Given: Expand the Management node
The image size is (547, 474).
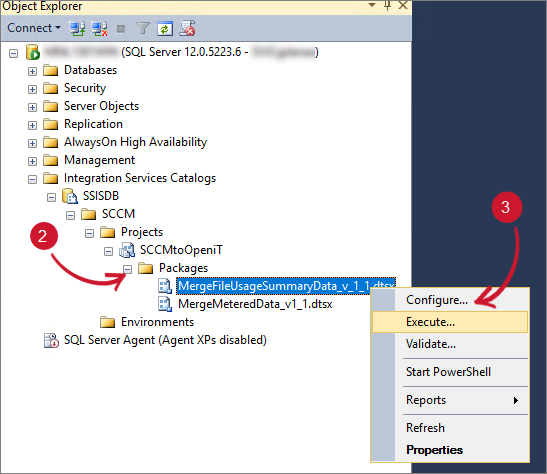Looking at the screenshot, I should [x=32, y=161].
